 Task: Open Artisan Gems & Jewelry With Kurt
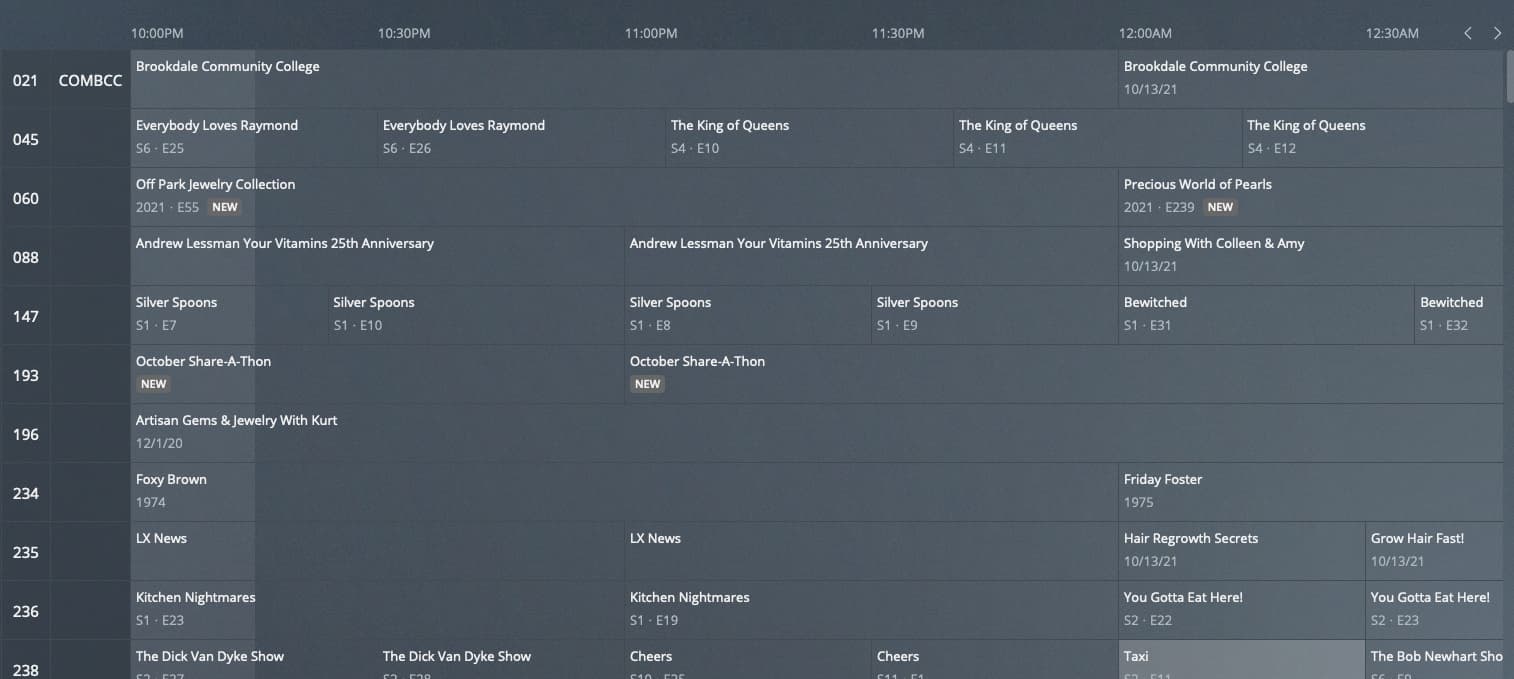coord(817,434)
